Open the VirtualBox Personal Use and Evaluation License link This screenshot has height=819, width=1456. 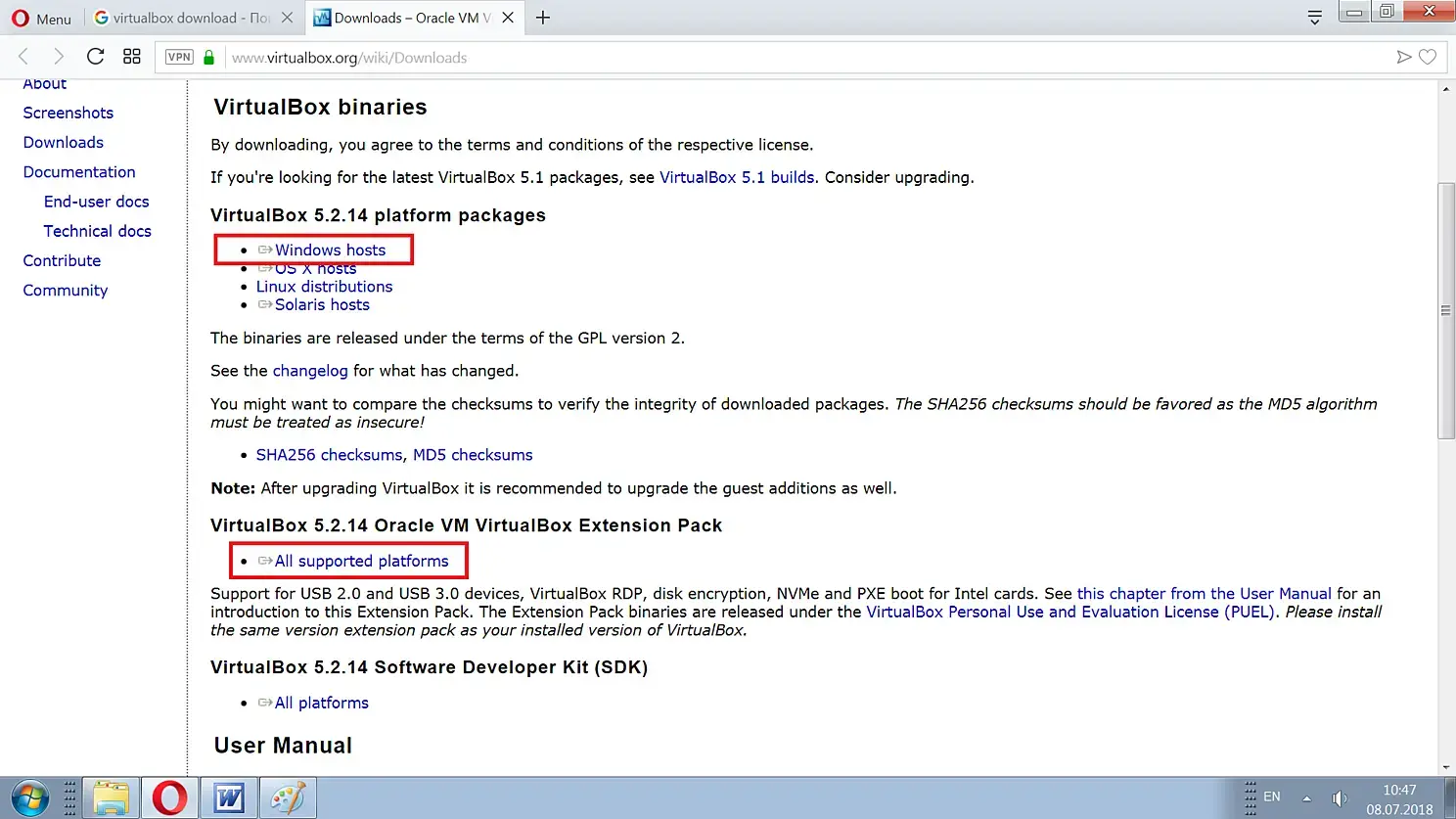coord(1071,612)
